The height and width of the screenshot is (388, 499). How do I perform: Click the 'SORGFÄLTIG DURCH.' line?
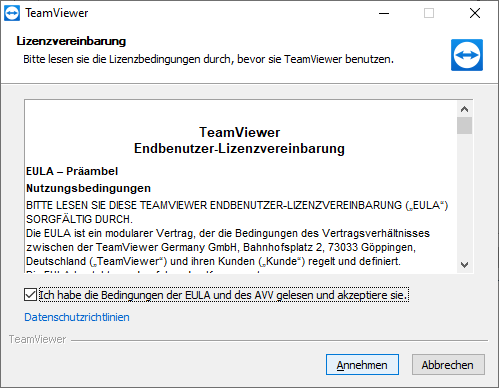tap(79, 219)
